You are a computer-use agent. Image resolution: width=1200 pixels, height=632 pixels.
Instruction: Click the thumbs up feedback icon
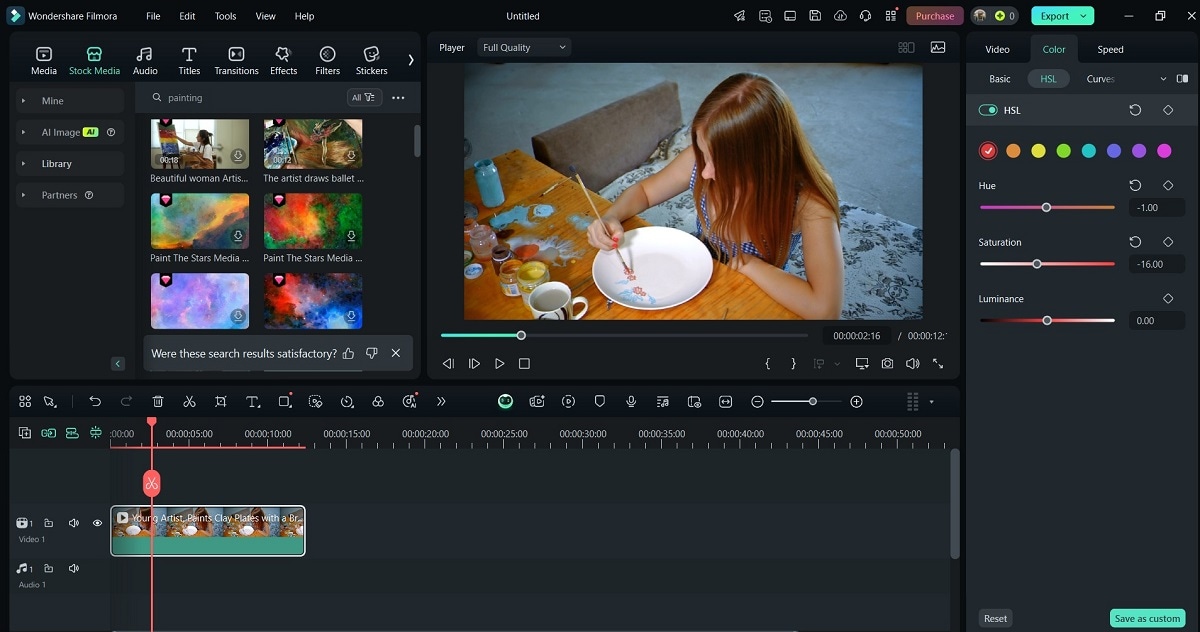tap(349, 353)
